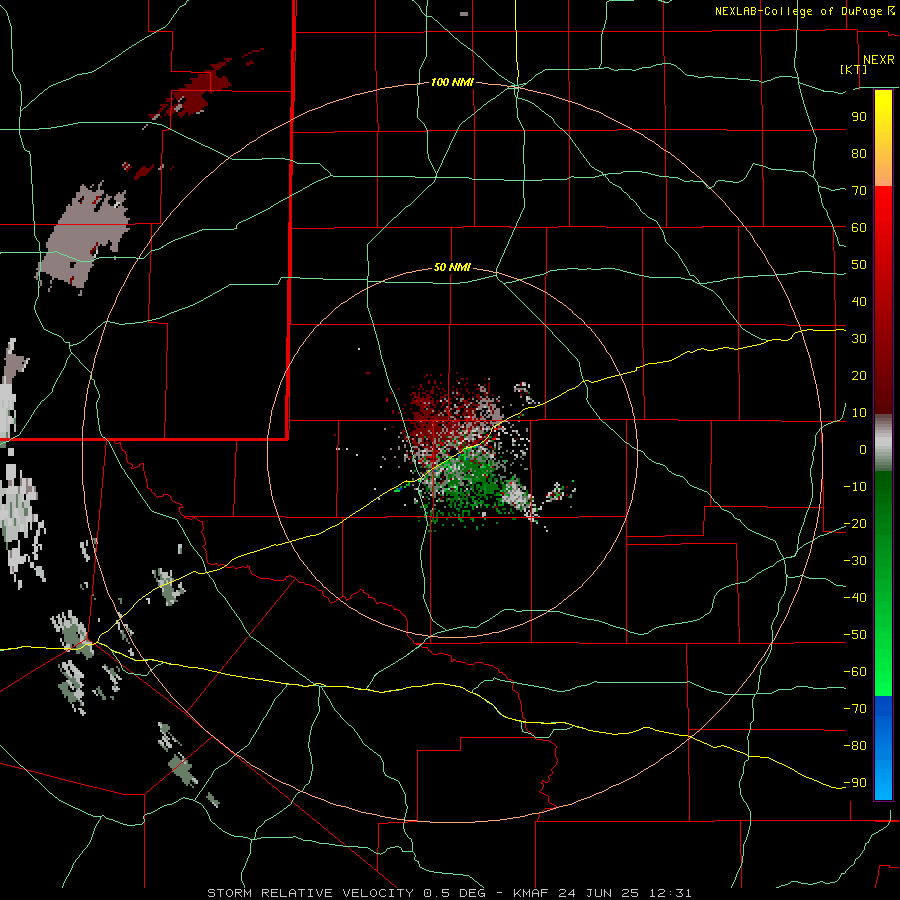Click the gray zero-velocity segment of color bar

tap(883, 443)
